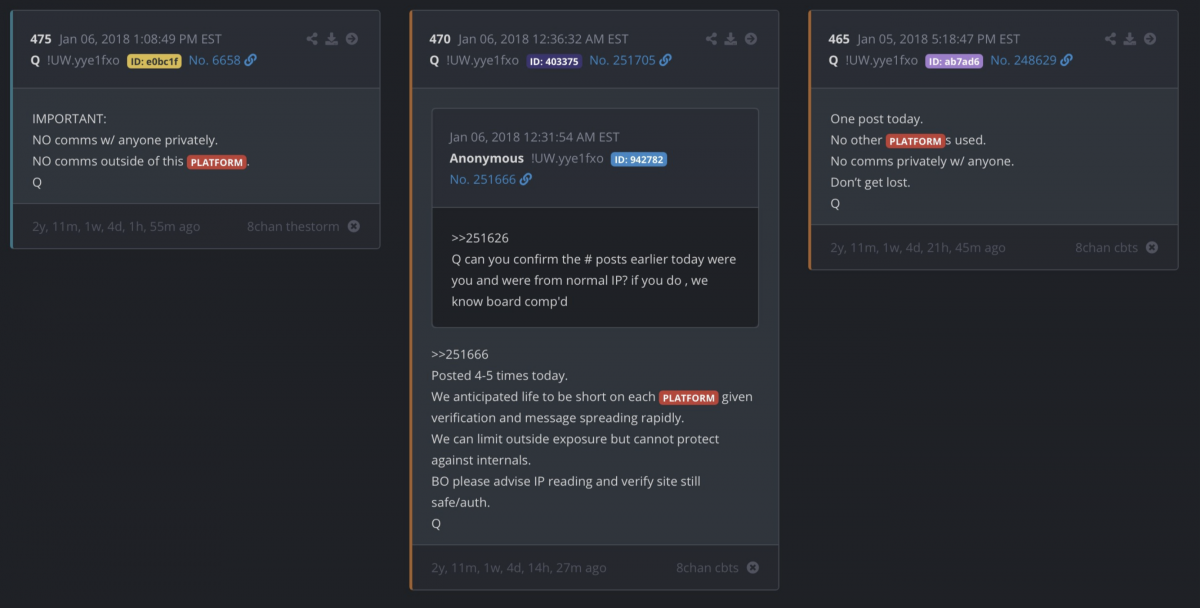Share post 470 with the share icon
Image resolution: width=1200 pixels, height=608 pixels.
click(711, 39)
